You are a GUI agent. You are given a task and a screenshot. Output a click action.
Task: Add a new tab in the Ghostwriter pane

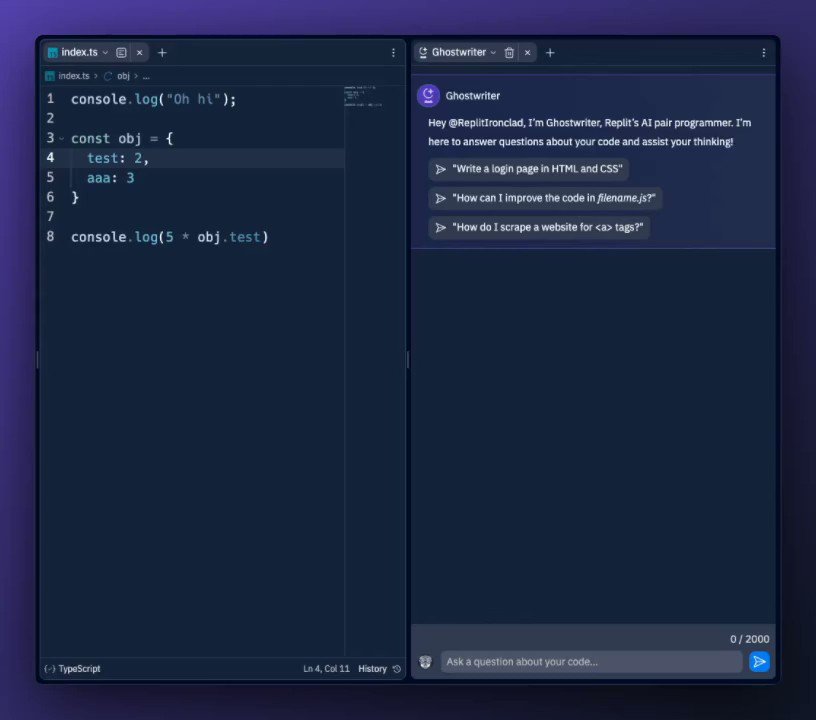[x=550, y=53]
